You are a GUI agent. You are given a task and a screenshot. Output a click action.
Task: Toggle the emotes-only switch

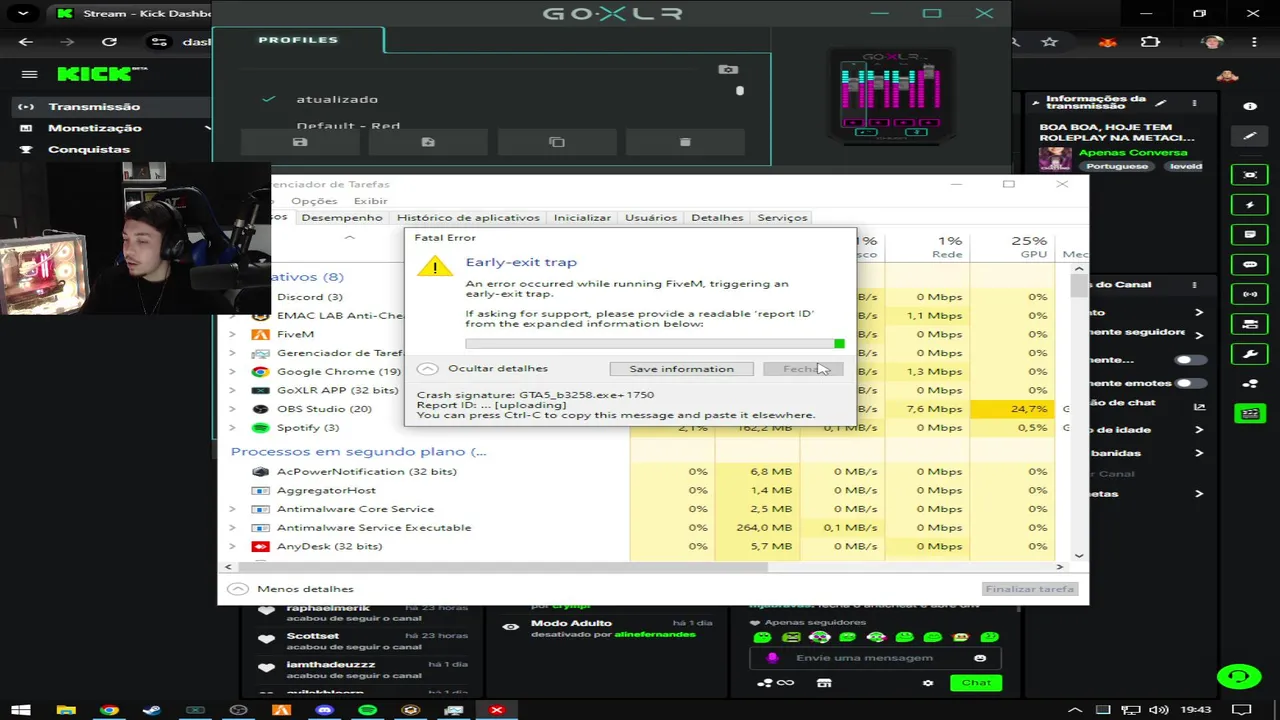tap(1189, 383)
